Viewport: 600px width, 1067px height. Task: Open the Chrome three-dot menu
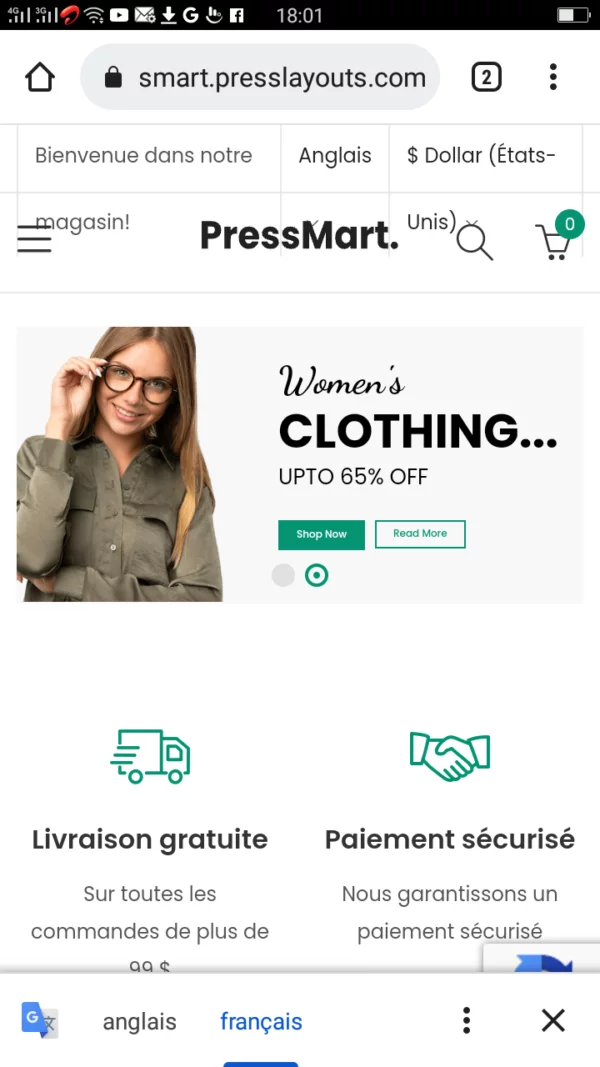coord(553,77)
